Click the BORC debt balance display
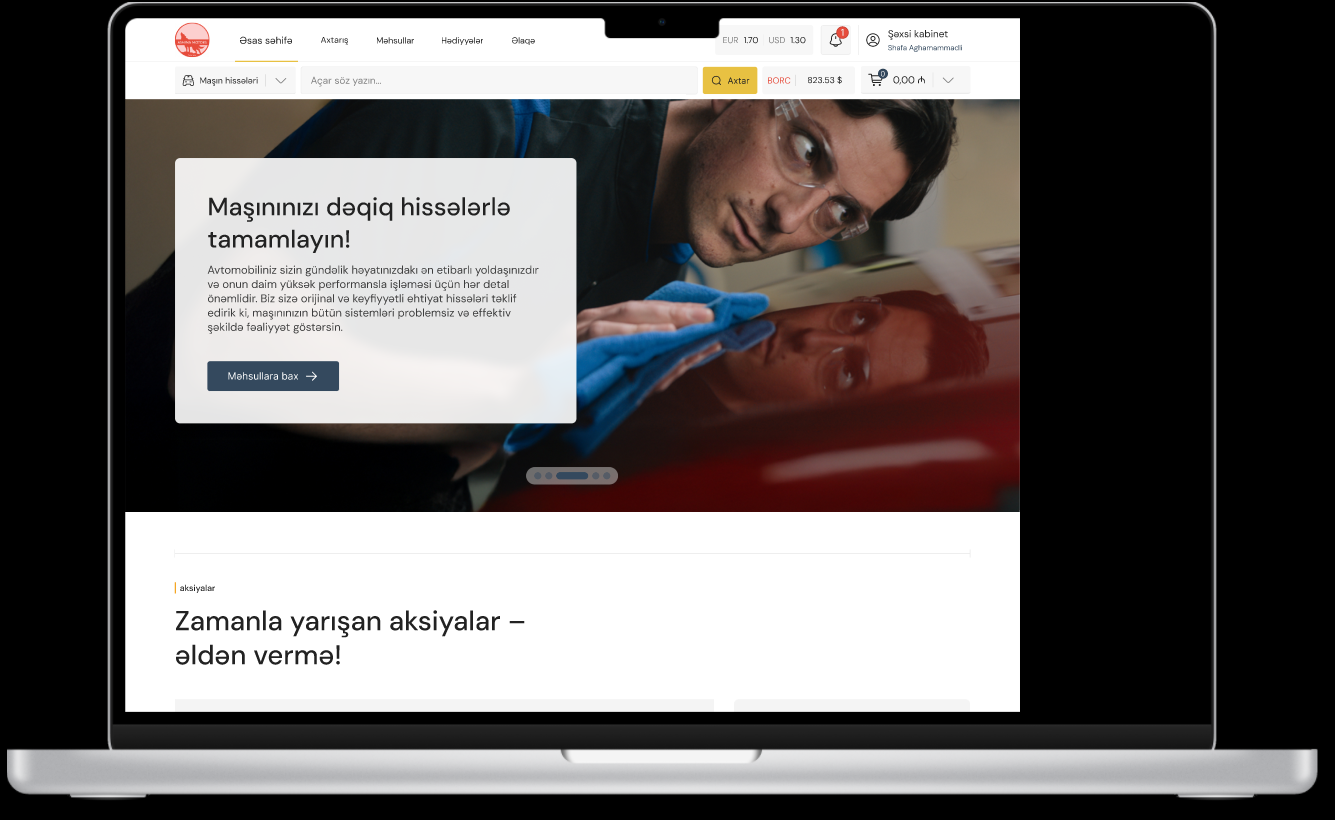 807,80
